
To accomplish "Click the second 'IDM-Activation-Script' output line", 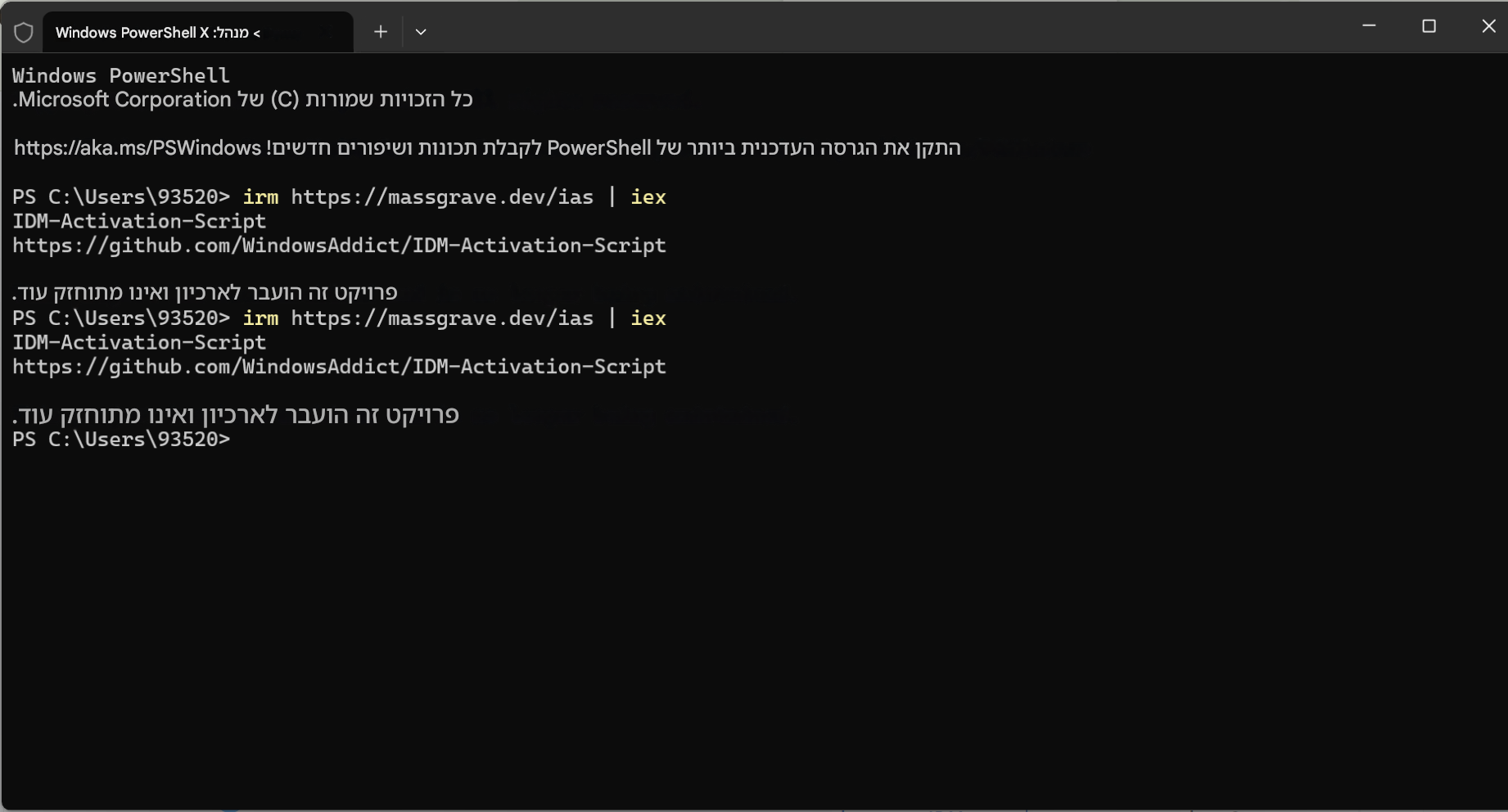I will tap(139, 342).
